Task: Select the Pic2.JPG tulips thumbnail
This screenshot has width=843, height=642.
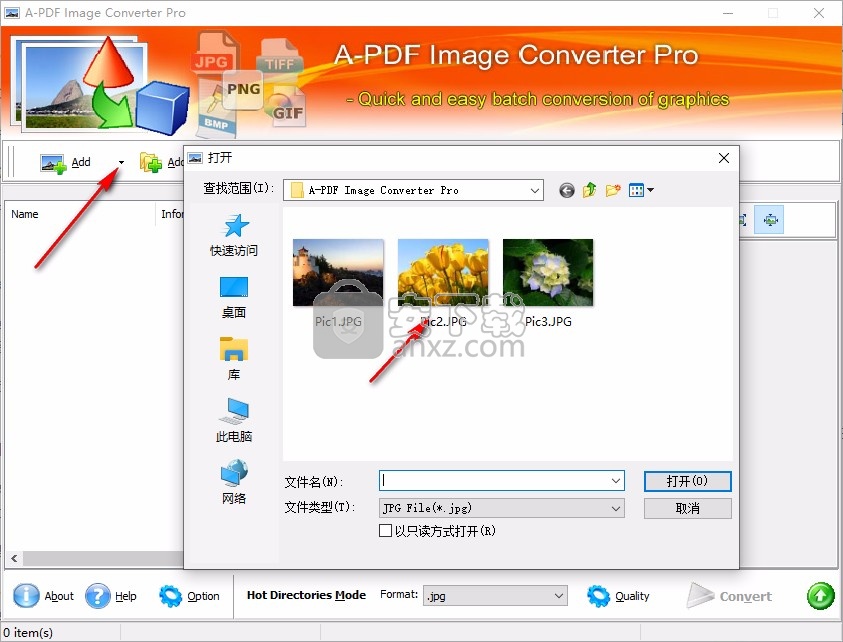Action: [443, 273]
